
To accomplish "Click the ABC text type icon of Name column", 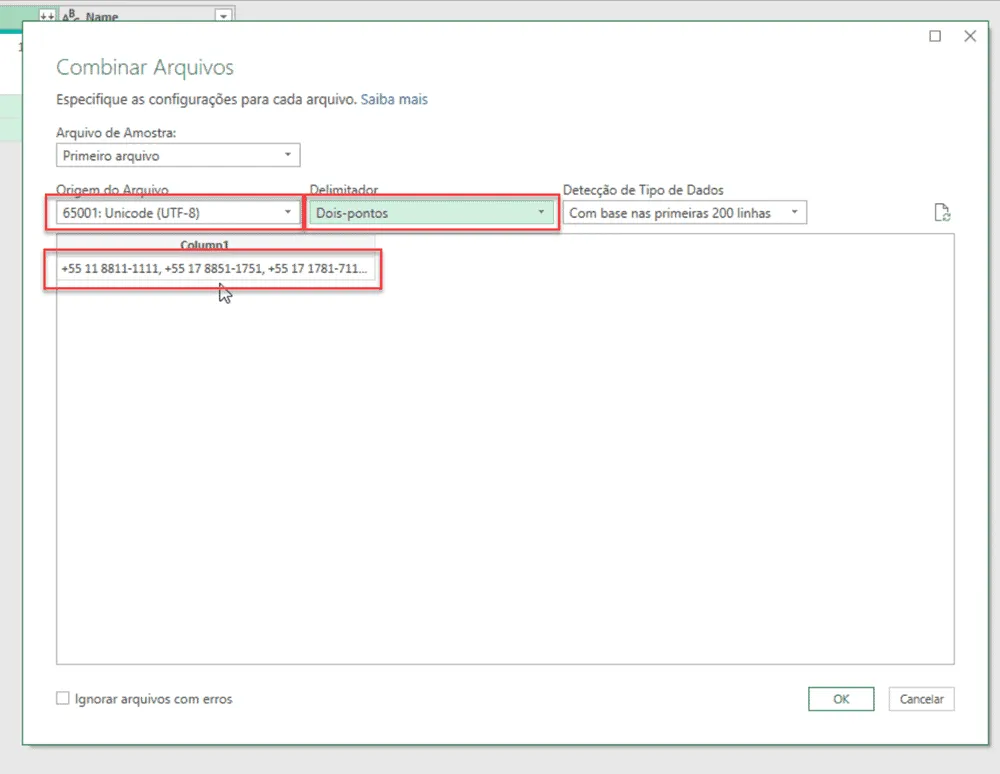I will pos(71,16).
